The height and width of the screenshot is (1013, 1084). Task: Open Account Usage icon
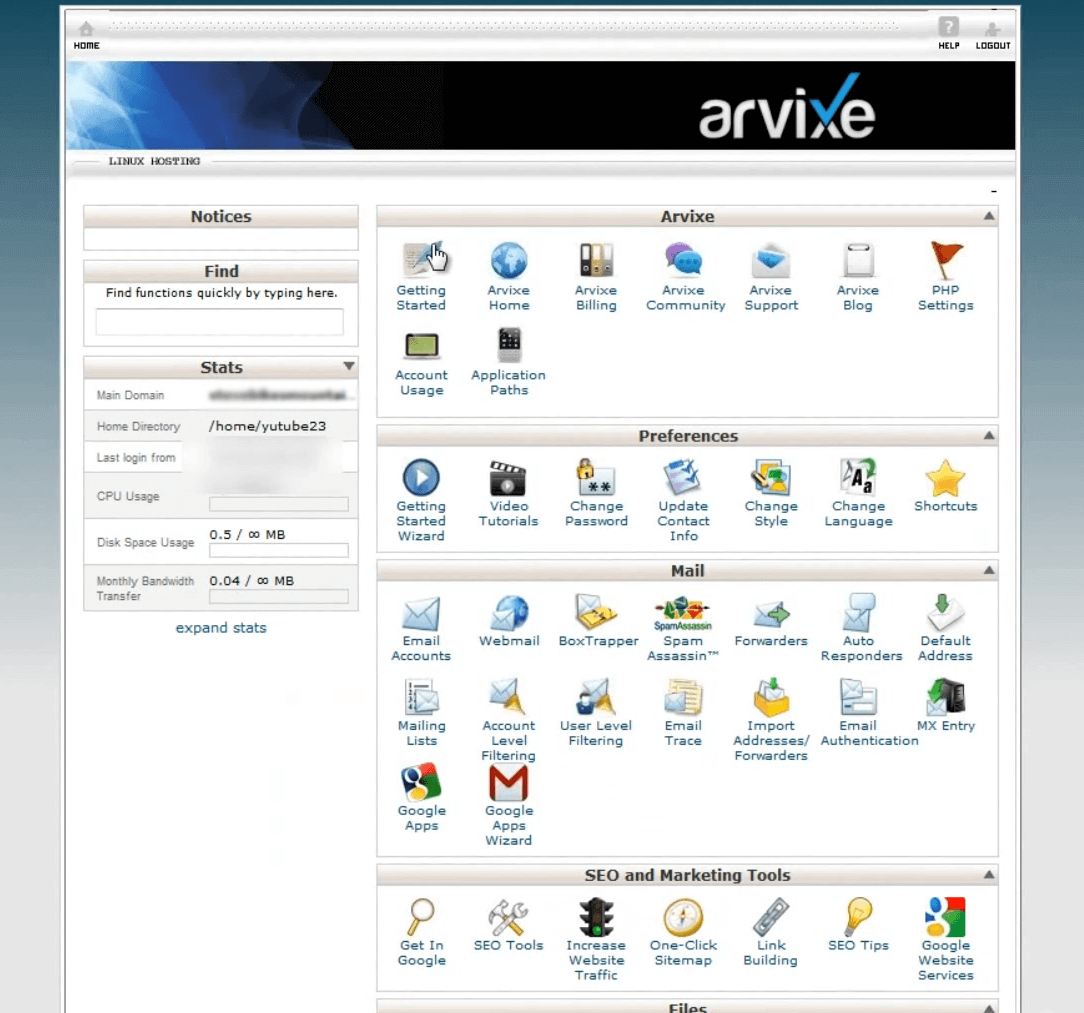422,346
